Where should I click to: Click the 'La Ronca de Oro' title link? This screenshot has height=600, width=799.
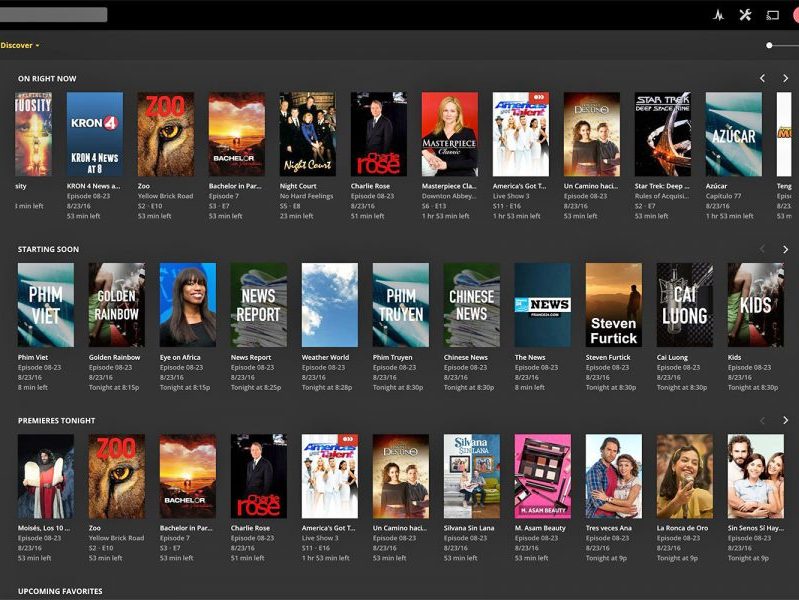pos(682,528)
